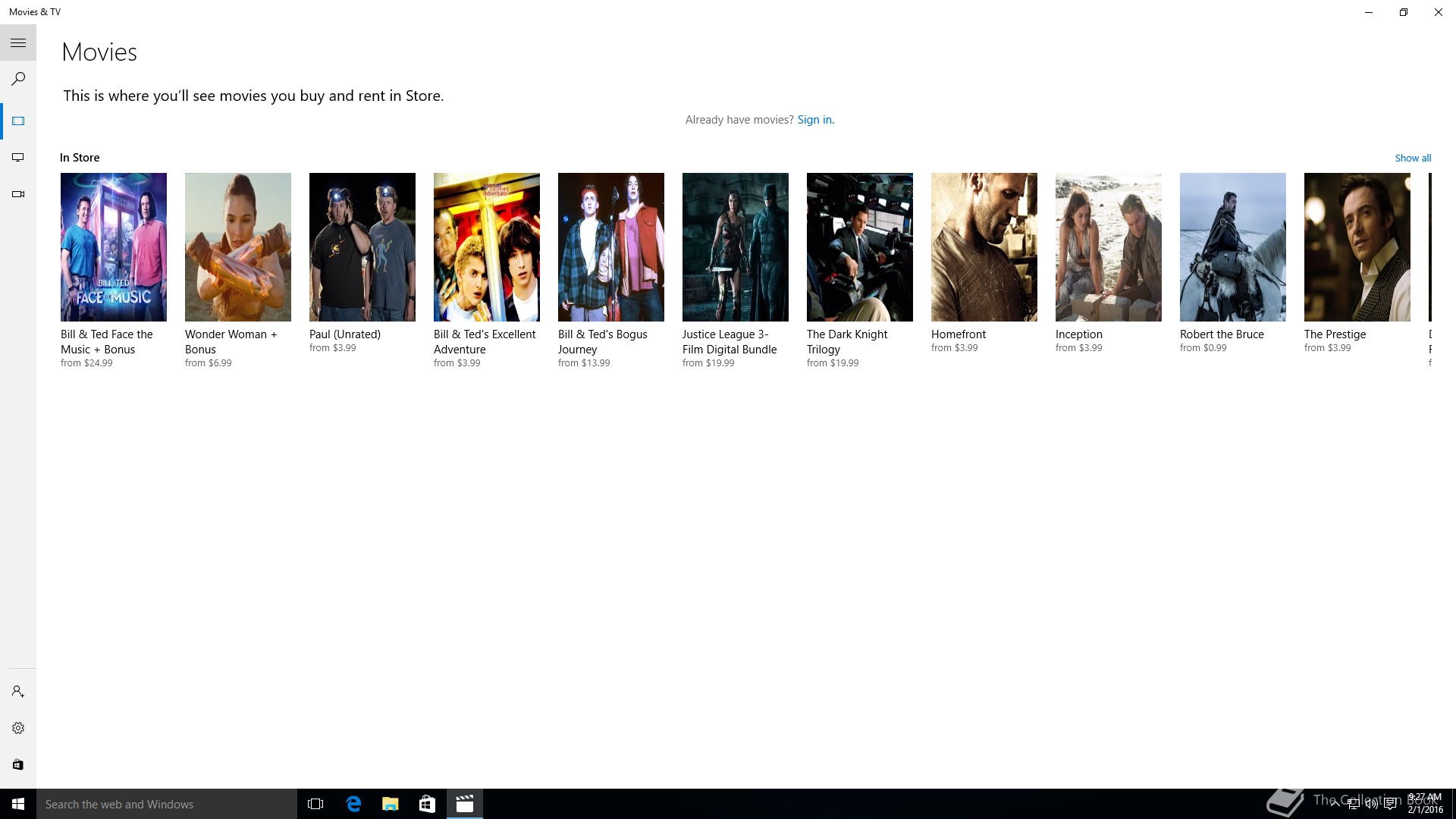
Task: Open the volume speaker tray icon
Action: [x=1371, y=805]
